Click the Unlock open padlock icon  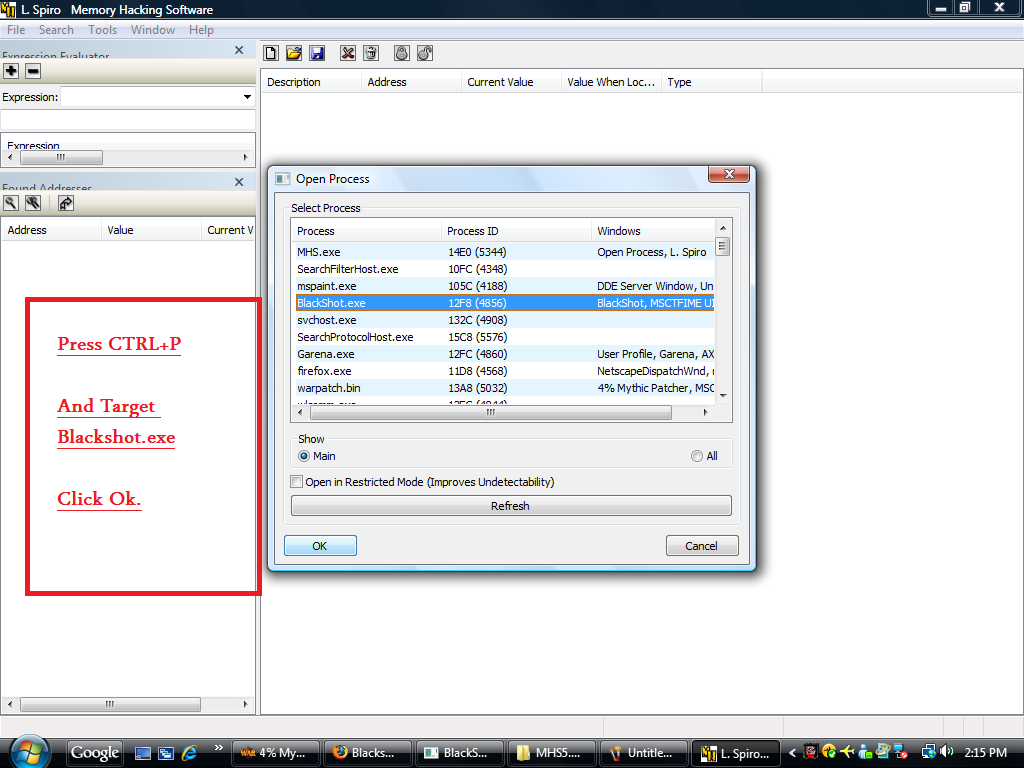click(425, 54)
